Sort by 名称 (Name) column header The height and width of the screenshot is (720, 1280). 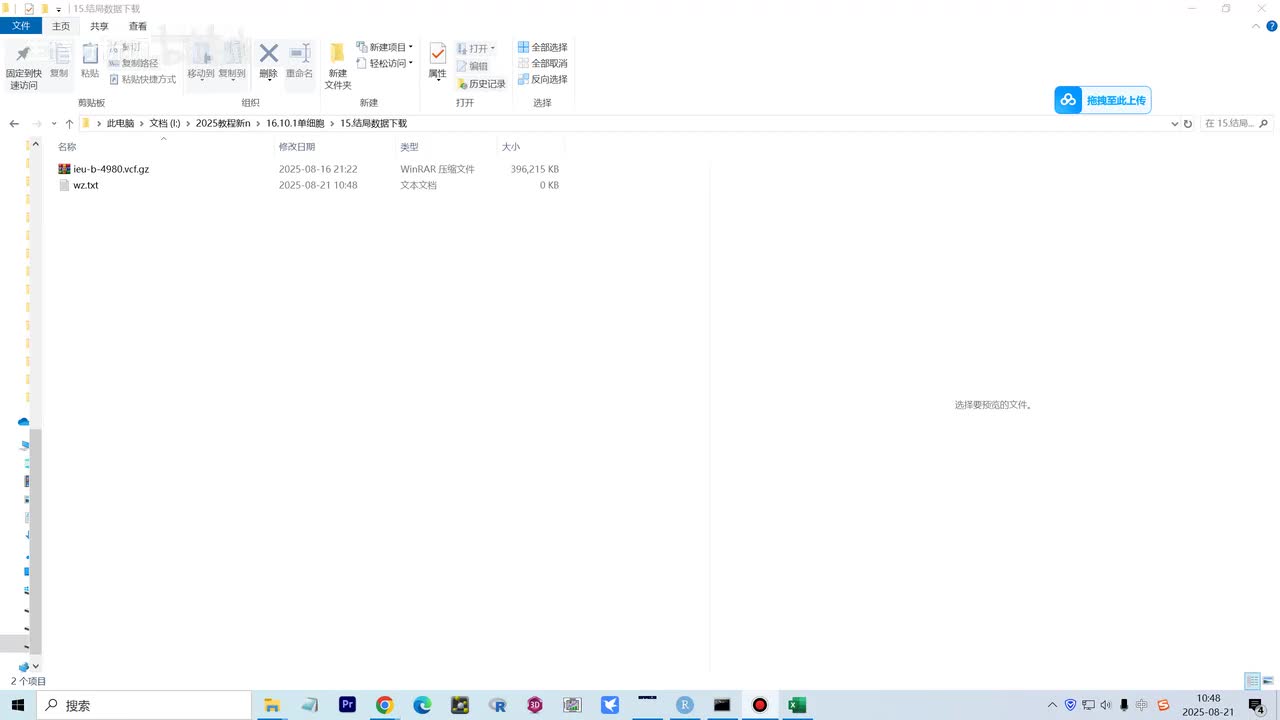tap(67, 147)
